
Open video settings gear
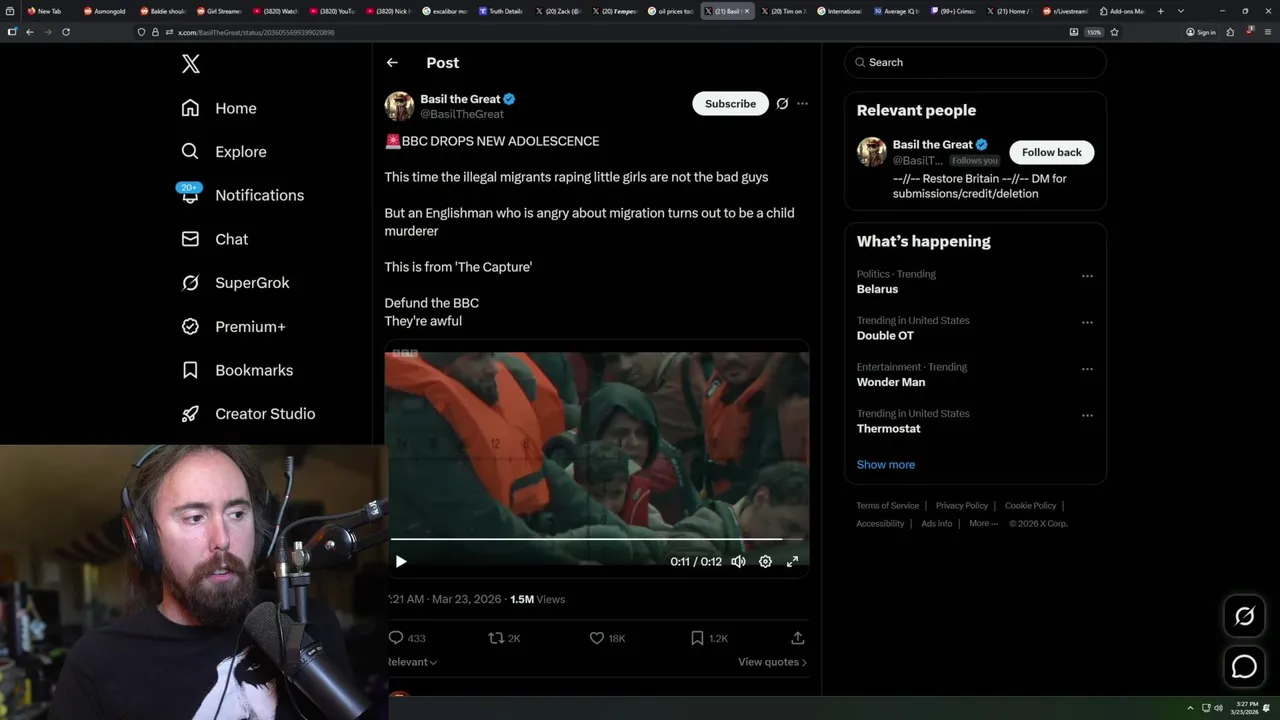pos(765,562)
